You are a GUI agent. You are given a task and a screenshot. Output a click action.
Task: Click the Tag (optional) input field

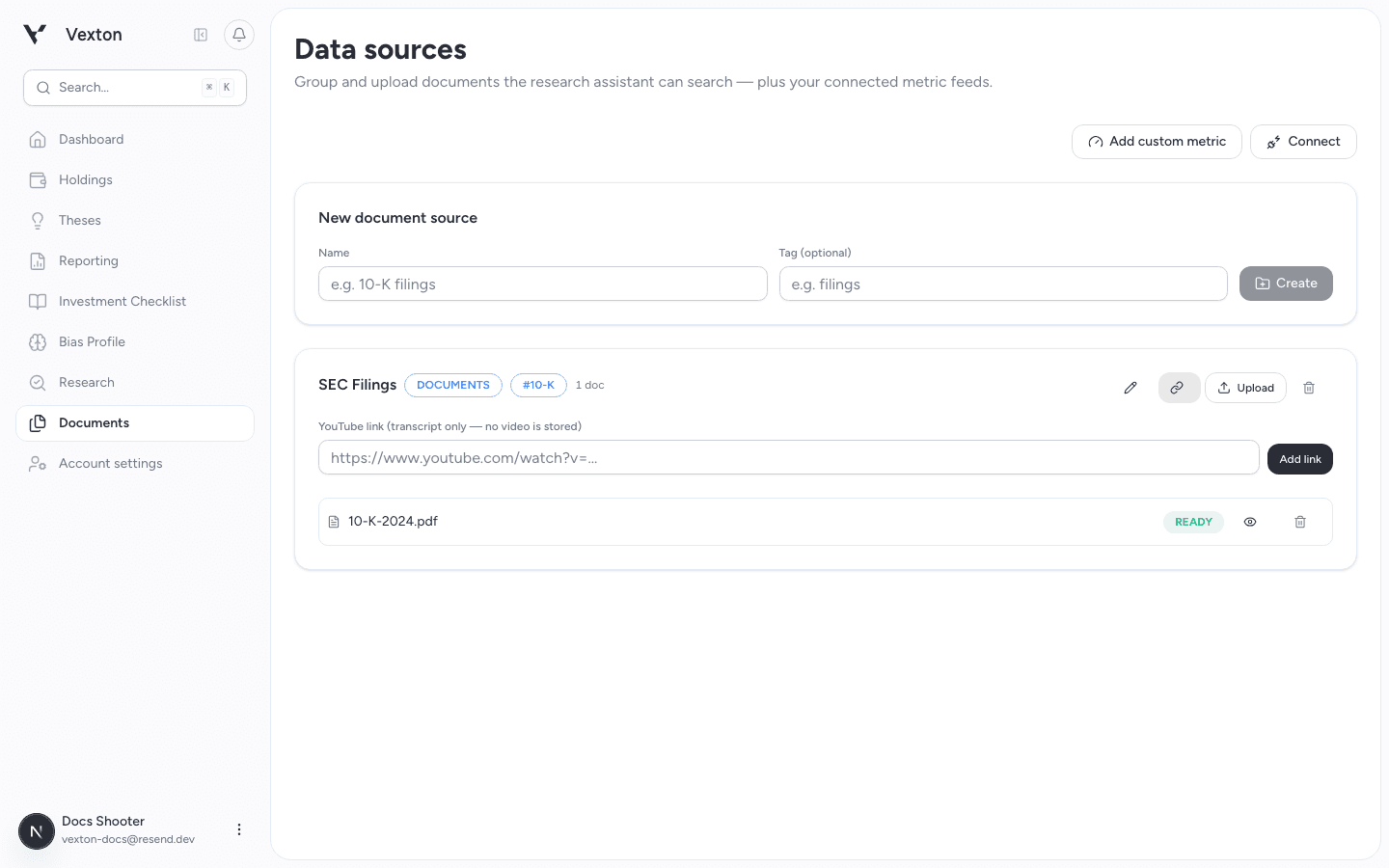coord(1003,284)
